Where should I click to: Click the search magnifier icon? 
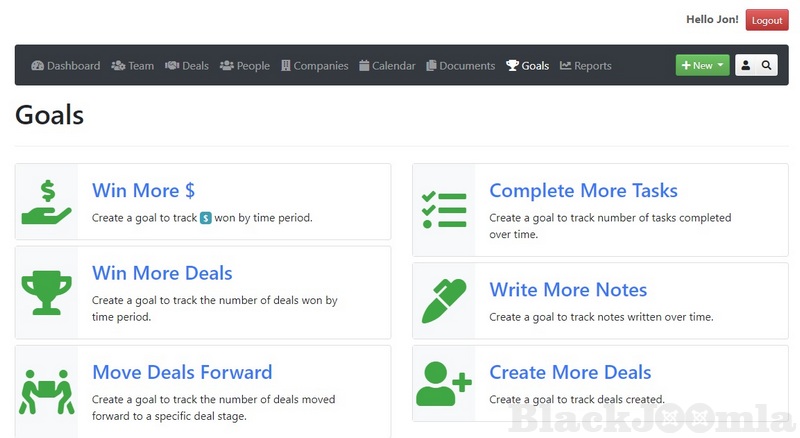(767, 66)
